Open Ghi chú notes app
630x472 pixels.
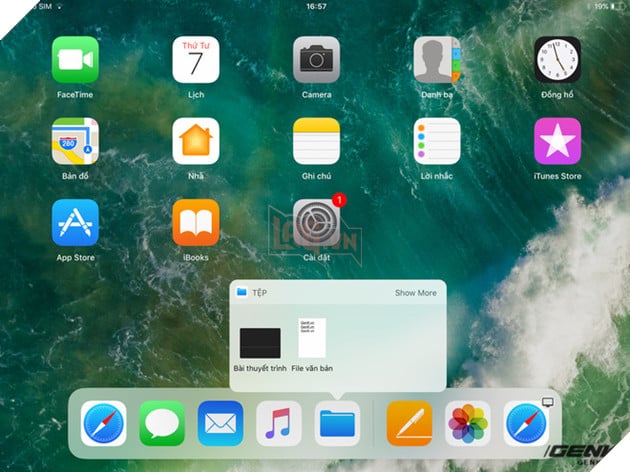(316, 141)
